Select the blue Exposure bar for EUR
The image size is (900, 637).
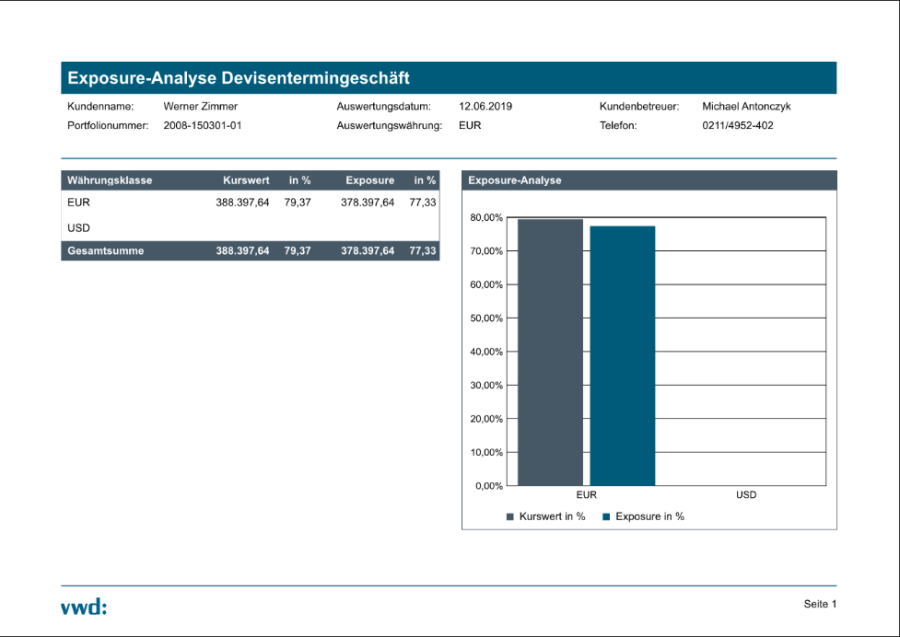622,355
